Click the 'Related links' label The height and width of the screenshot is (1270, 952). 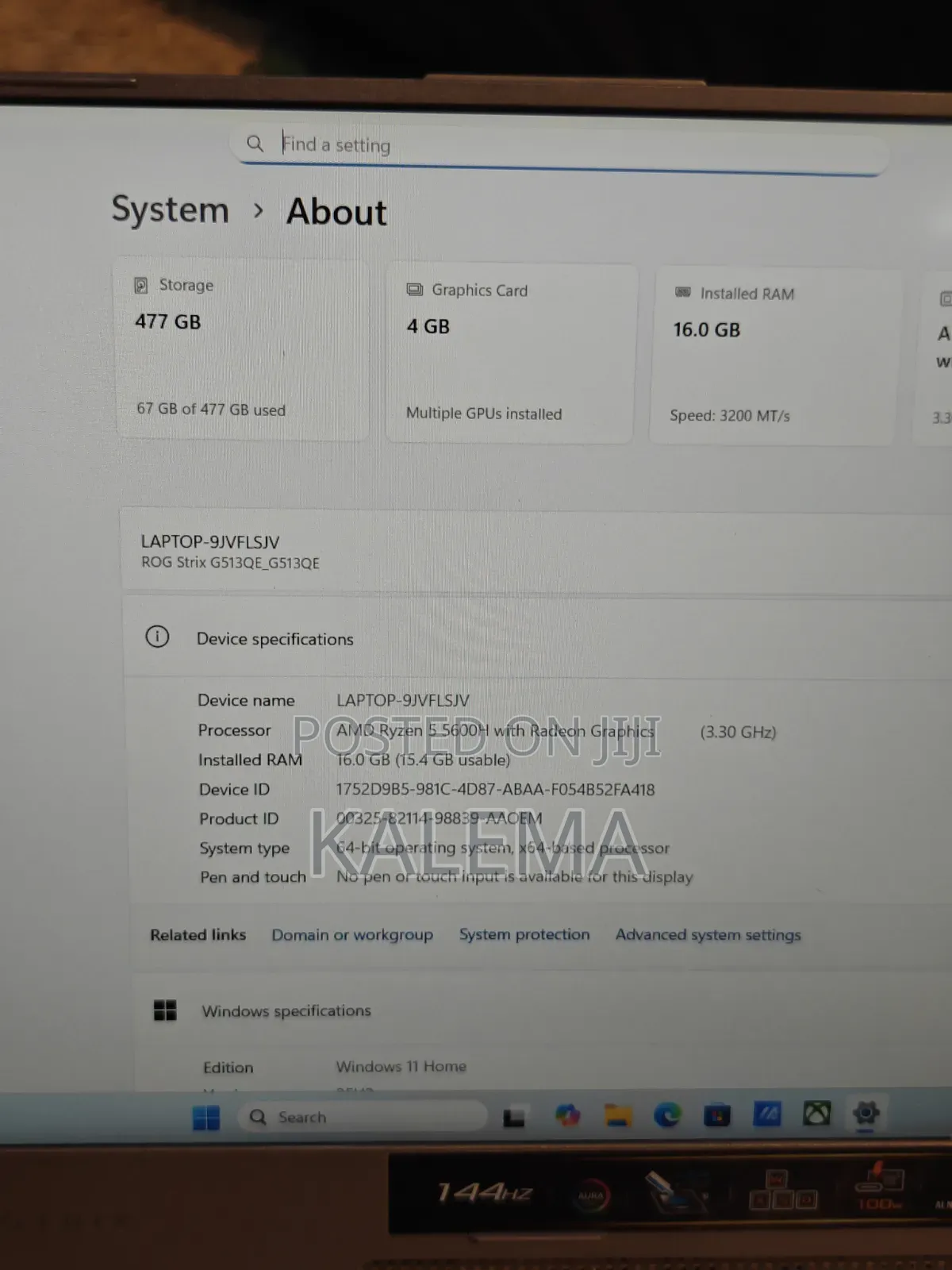[198, 935]
